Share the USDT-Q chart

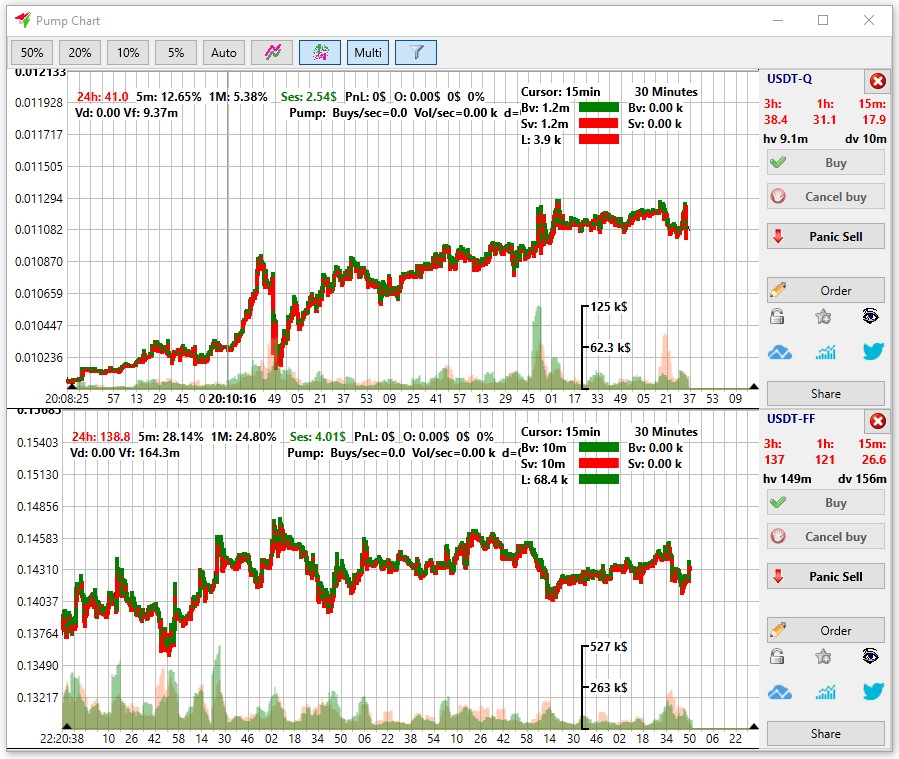[x=825, y=393]
